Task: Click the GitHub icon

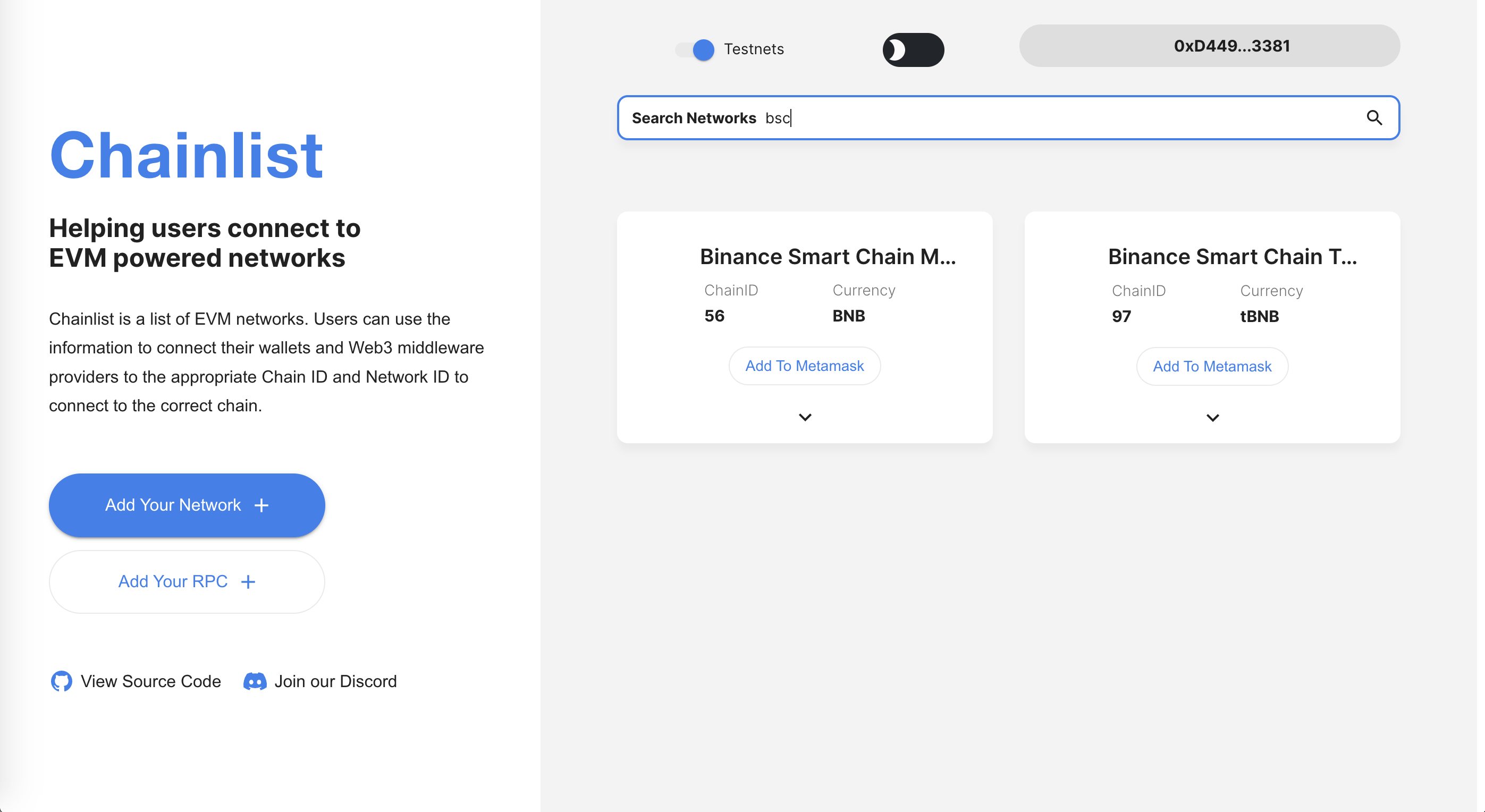Action: pyautogui.click(x=61, y=681)
